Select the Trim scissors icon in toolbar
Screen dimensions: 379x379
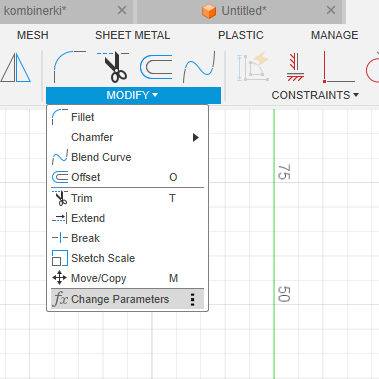(113, 67)
